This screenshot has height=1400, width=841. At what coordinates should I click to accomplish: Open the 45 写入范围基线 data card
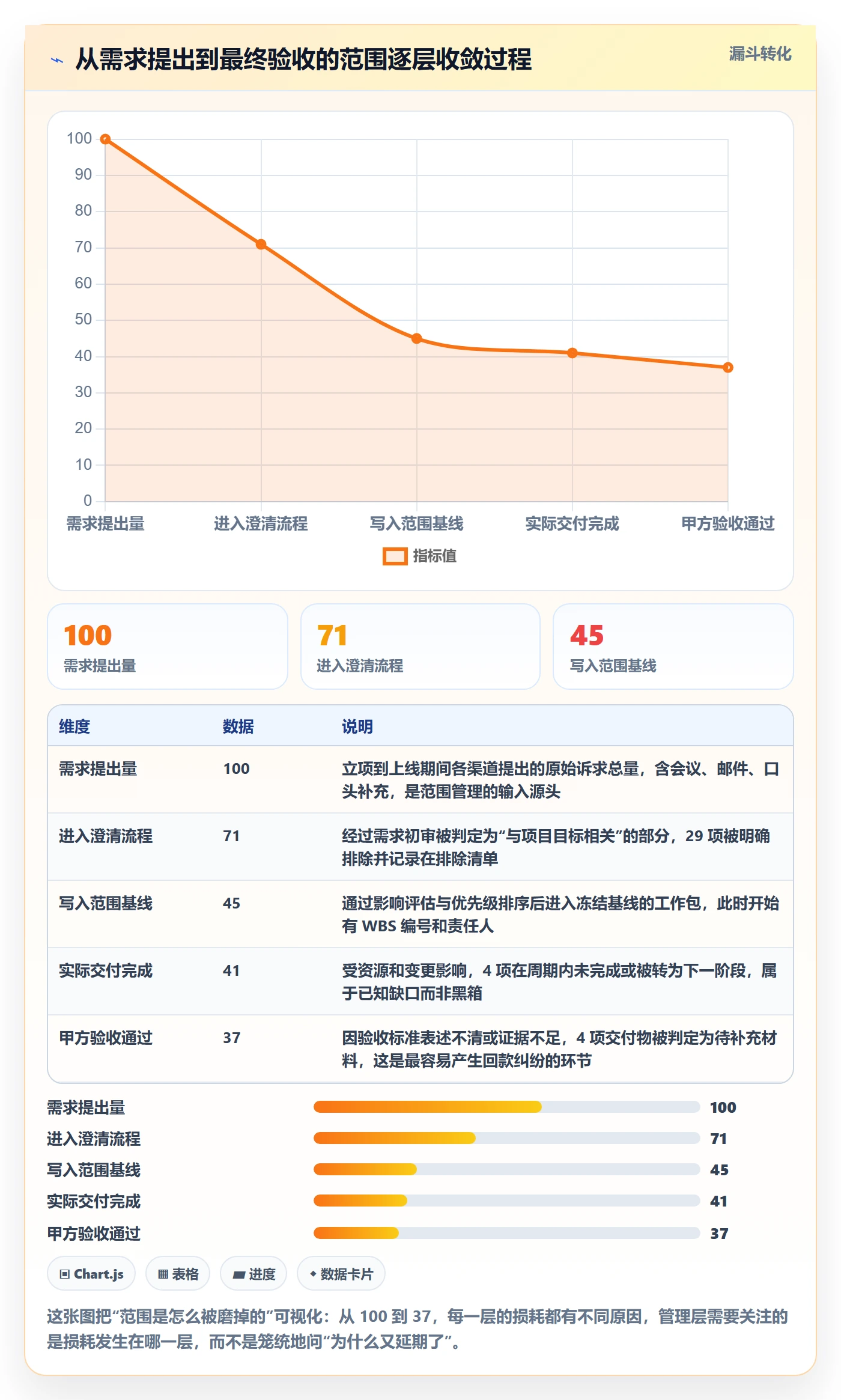[673, 647]
